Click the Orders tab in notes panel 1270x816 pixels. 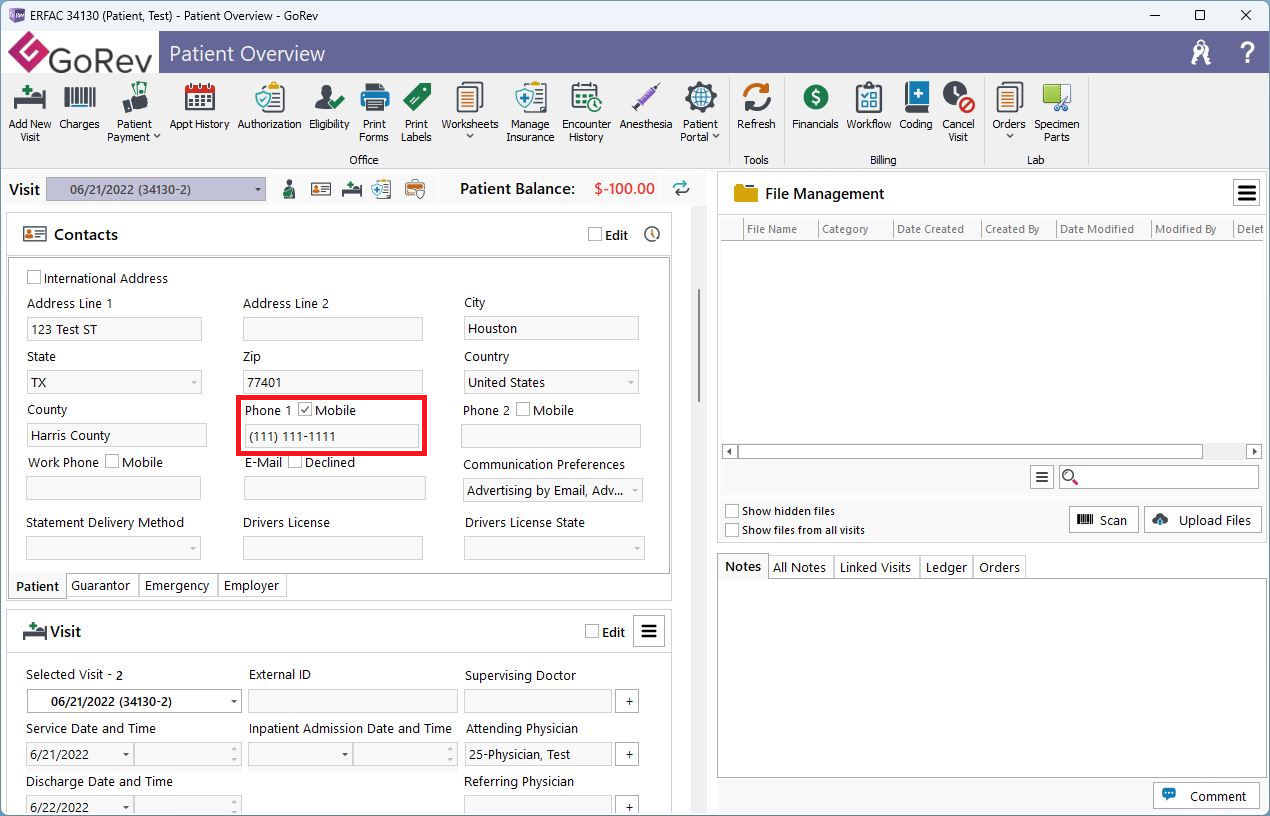(x=999, y=567)
